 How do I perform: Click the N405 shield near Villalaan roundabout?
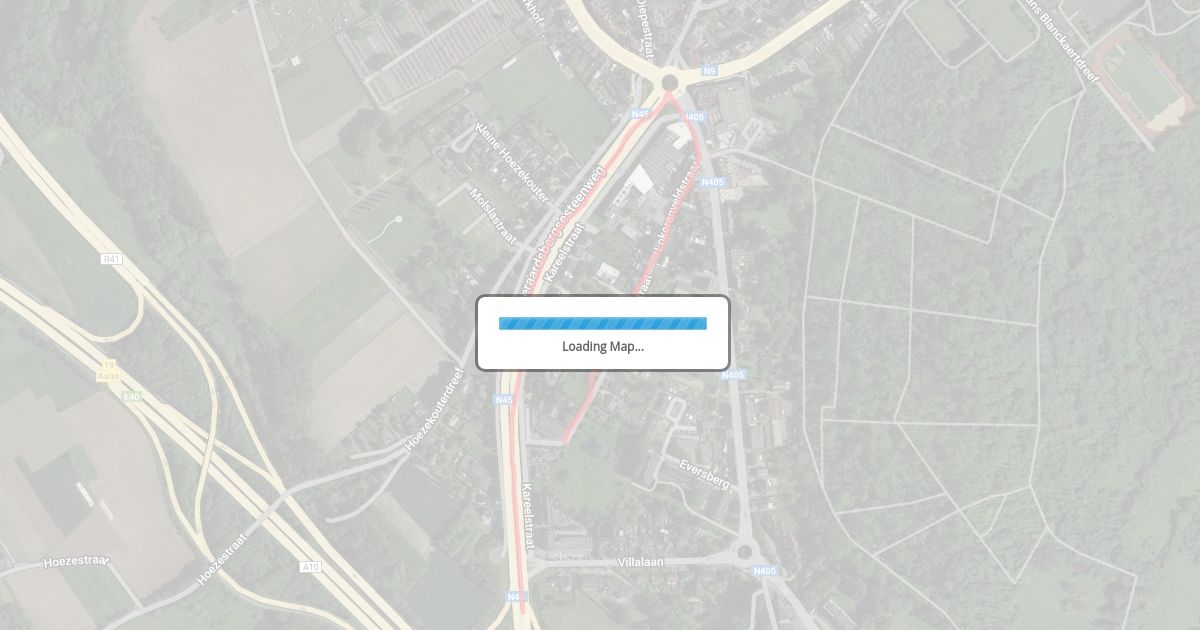764,571
